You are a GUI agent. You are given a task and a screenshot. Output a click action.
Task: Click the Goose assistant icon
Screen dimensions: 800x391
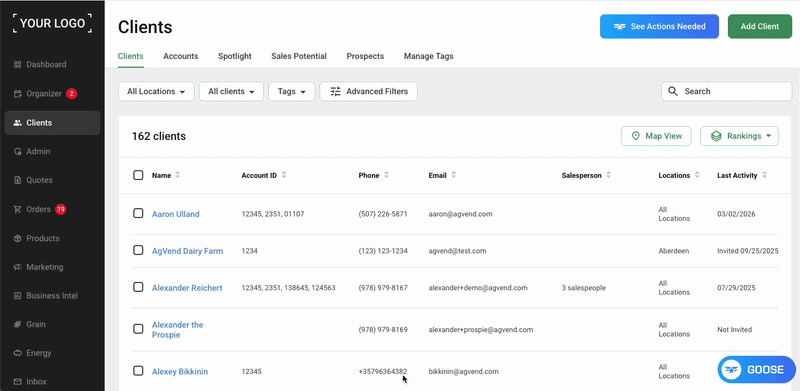point(732,370)
